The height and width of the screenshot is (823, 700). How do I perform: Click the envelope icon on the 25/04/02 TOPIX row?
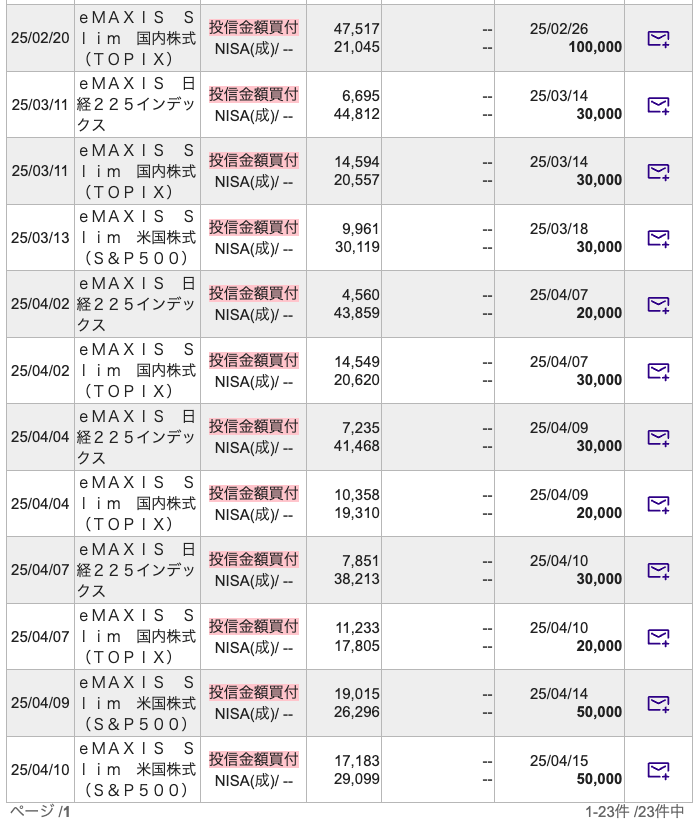point(660,370)
